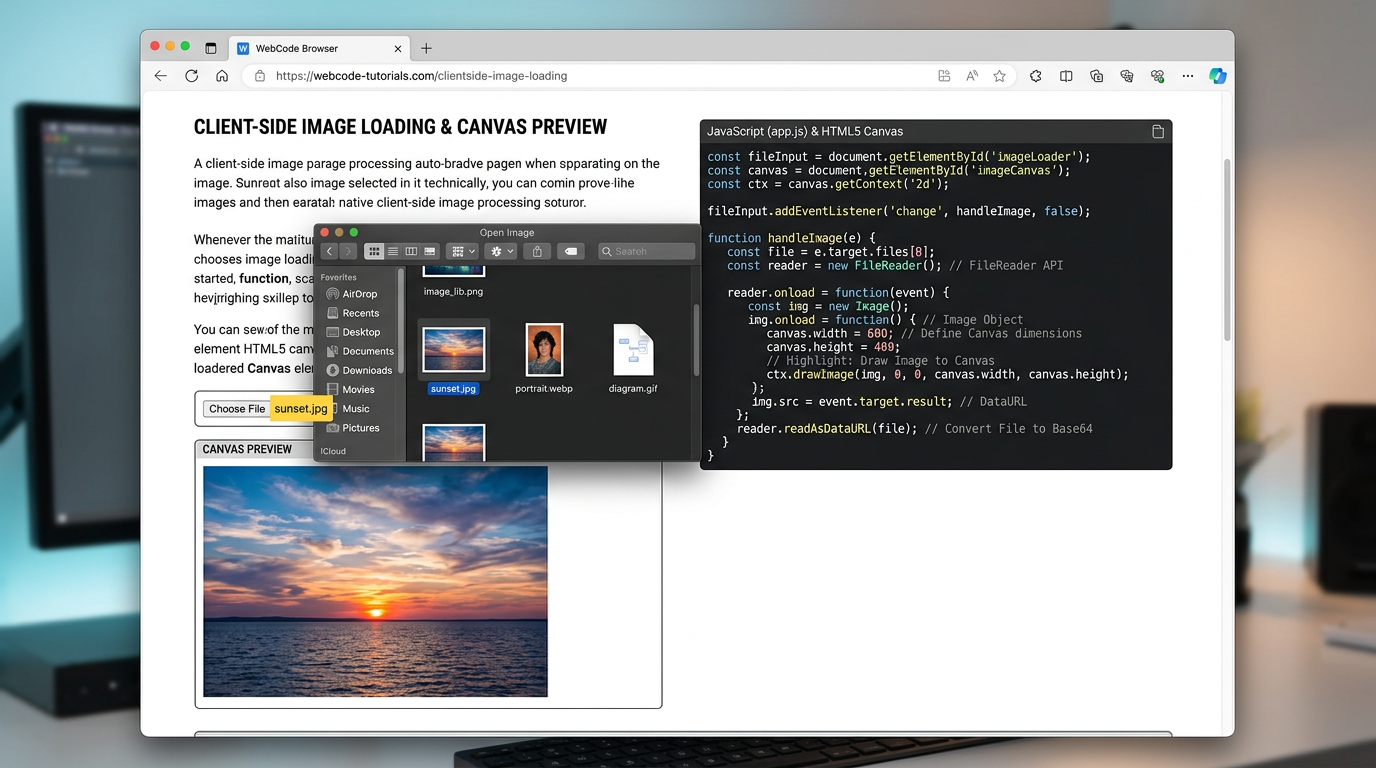Image resolution: width=1376 pixels, height=768 pixels.
Task: Click the sunset image in the canvas preview
Action: 375,581
